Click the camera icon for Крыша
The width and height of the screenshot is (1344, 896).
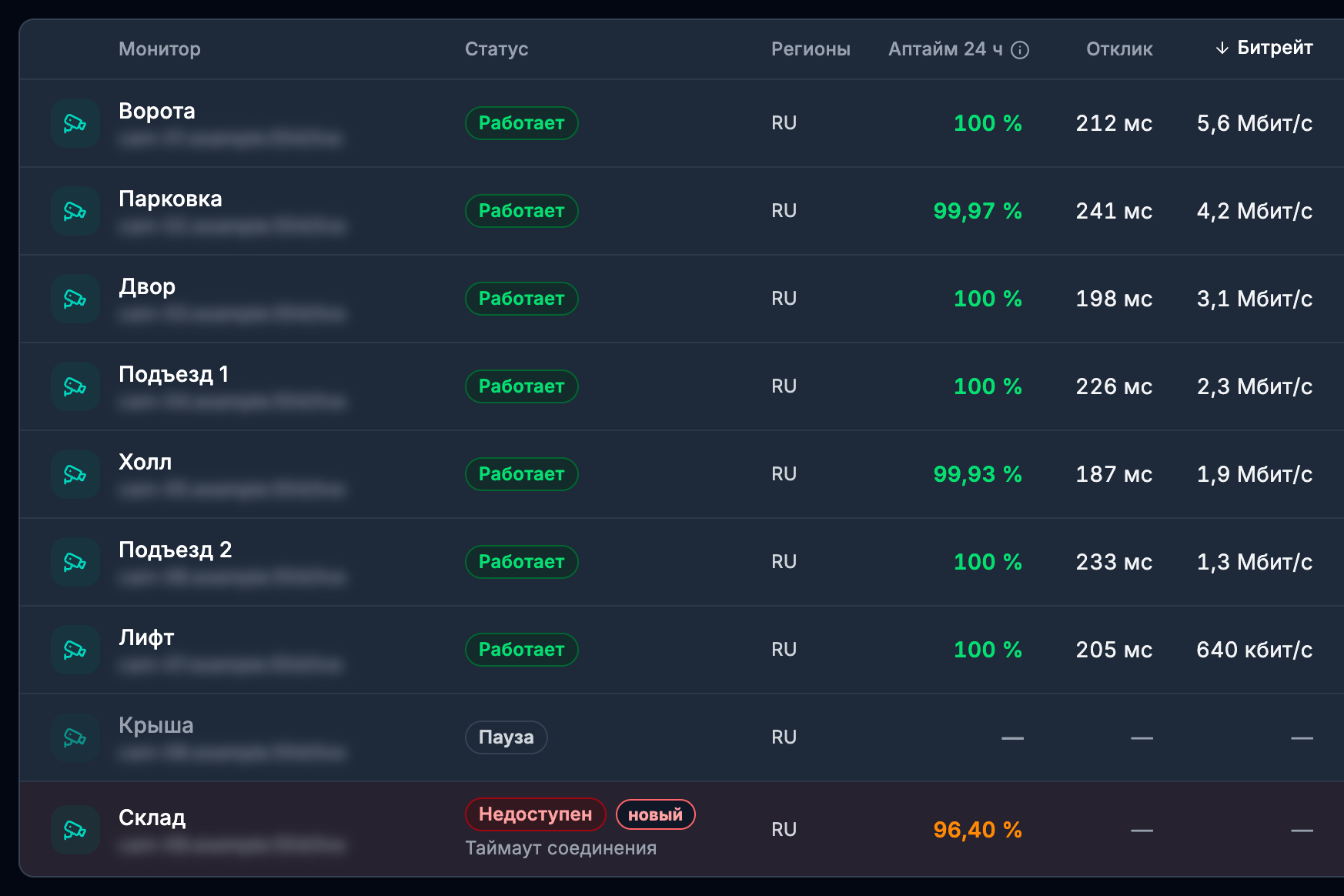point(75,737)
